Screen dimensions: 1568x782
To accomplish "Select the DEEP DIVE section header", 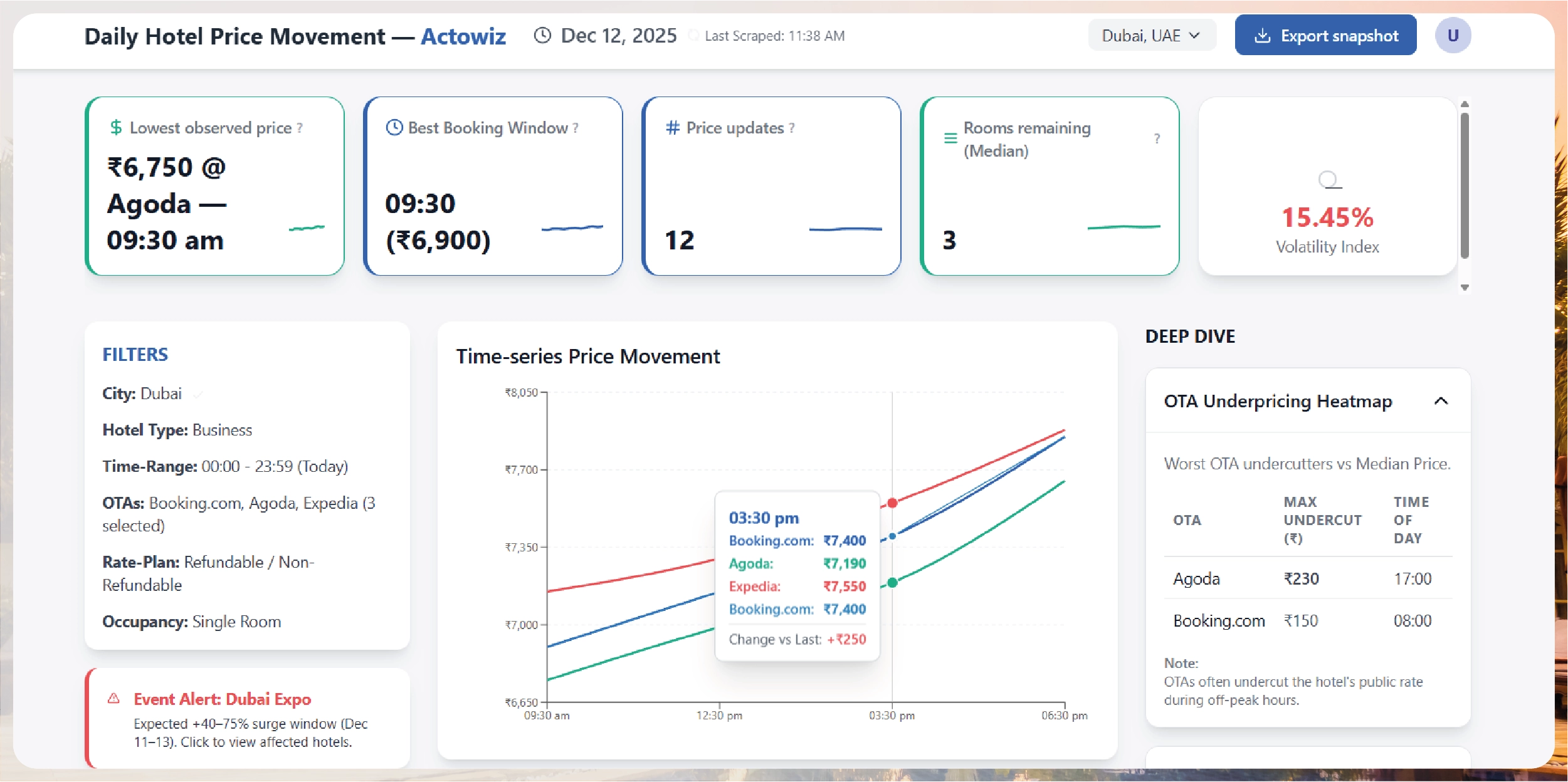I will [1191, 336].
